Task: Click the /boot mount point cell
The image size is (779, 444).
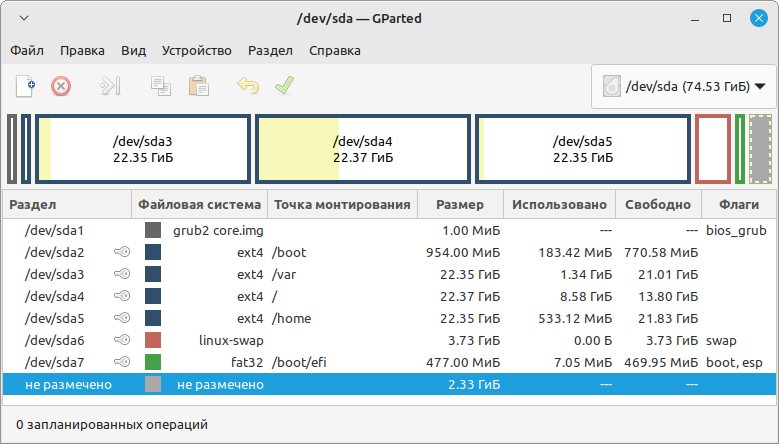Action: tap(289, 252)
